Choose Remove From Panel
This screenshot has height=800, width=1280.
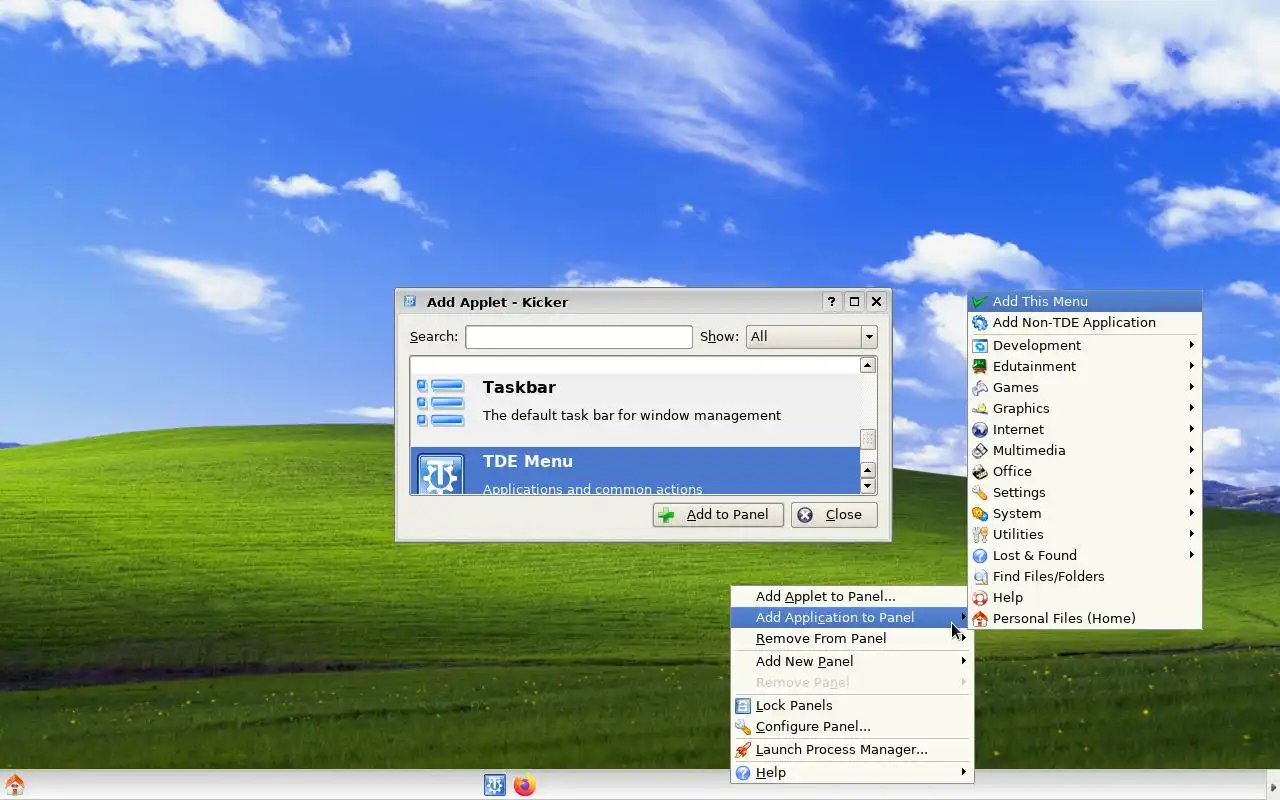click(852, 638)
